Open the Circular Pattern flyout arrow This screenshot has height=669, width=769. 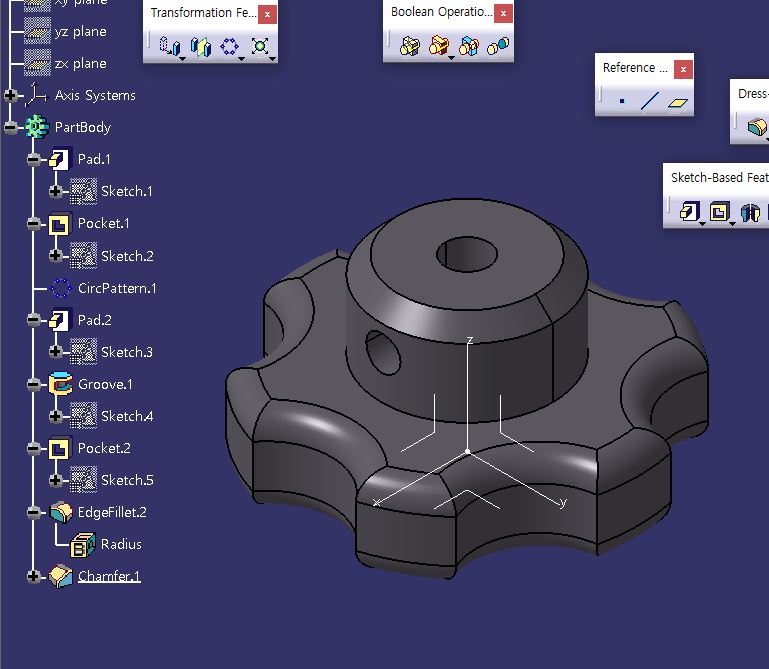(242, 58)
